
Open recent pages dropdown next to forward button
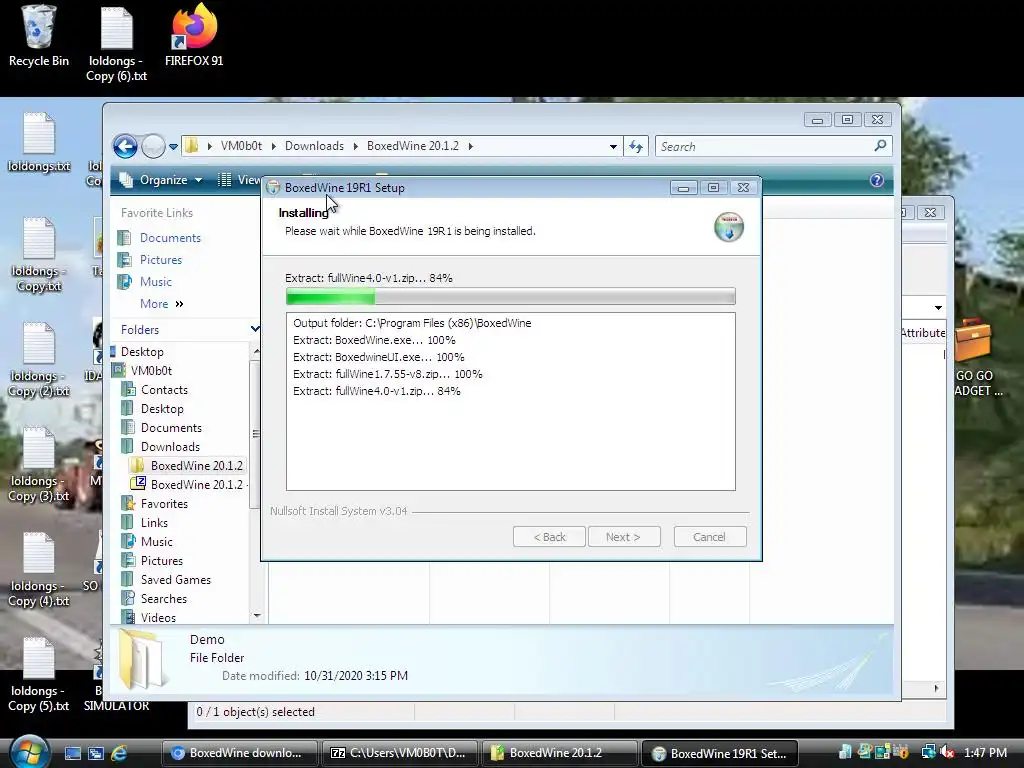point(173,147)
